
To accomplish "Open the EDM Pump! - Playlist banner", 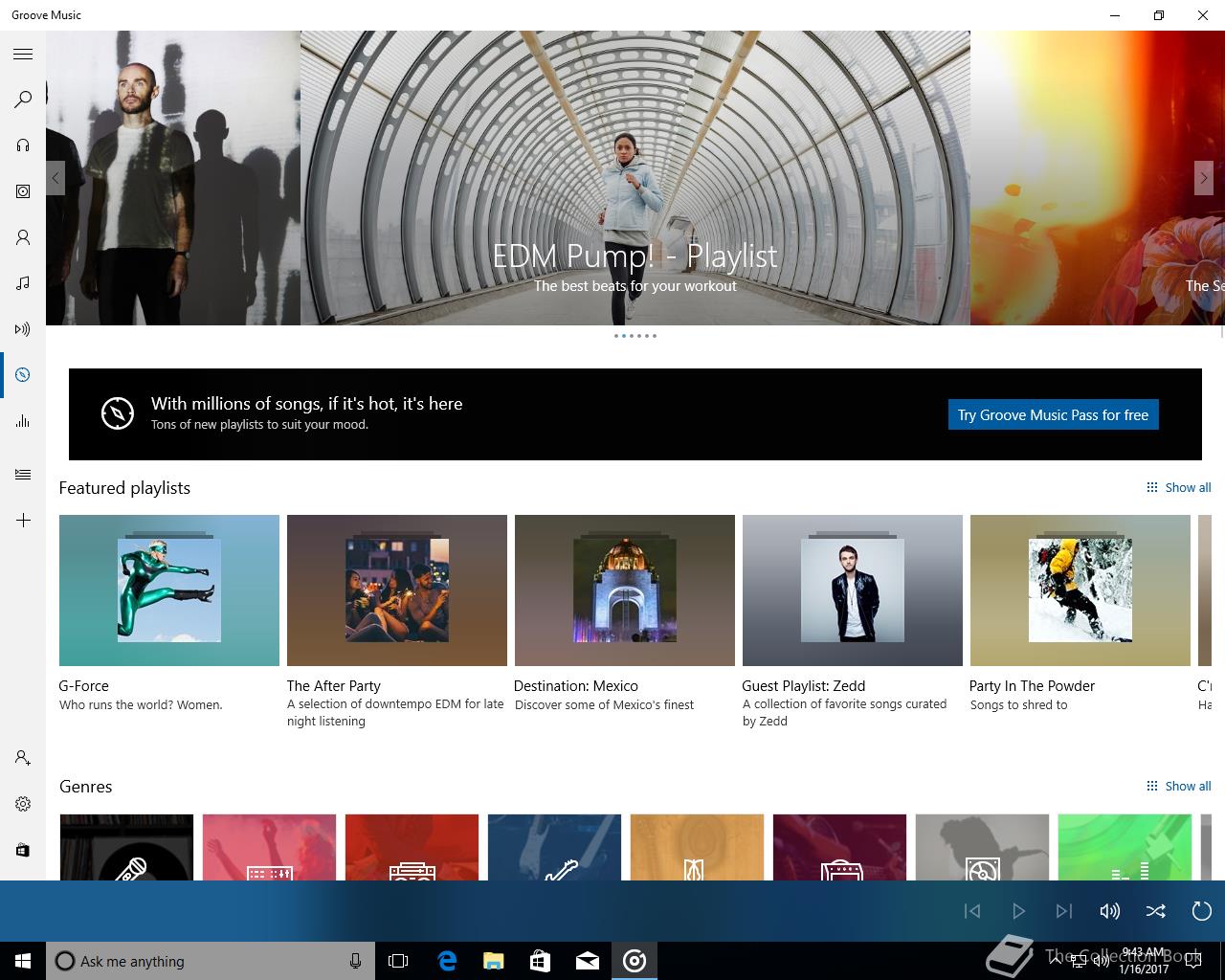I will [635, 178].
